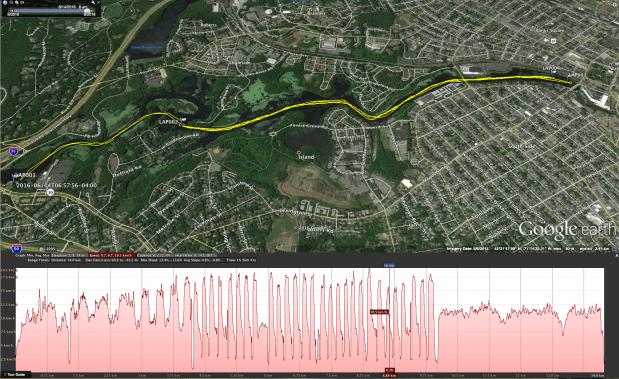619x379 pixels.
Task: Open time slider options wrench icon
Action: 93,2
